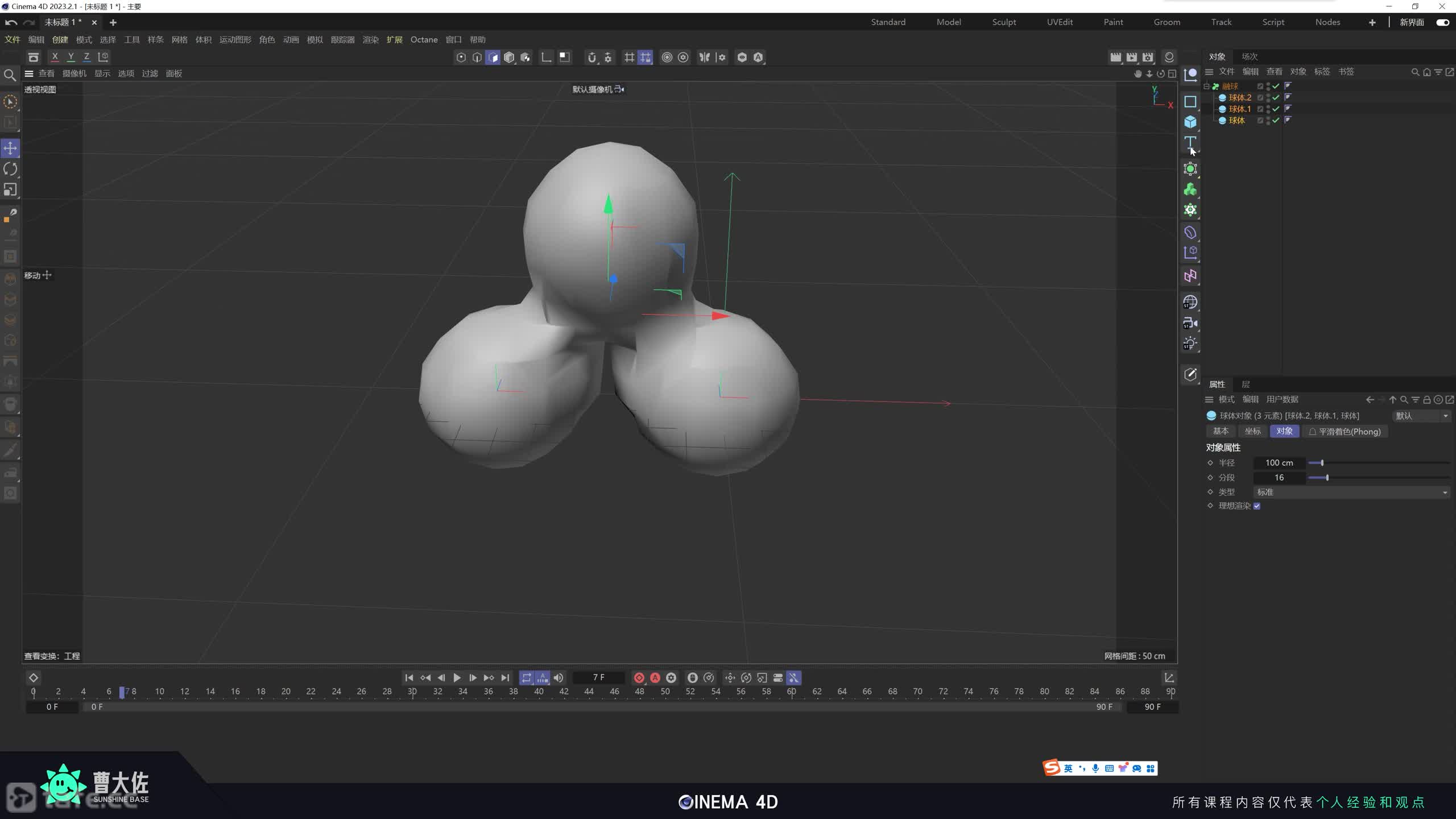
Task: Click the Cube primitive icon
Action: pos(1190,122)
